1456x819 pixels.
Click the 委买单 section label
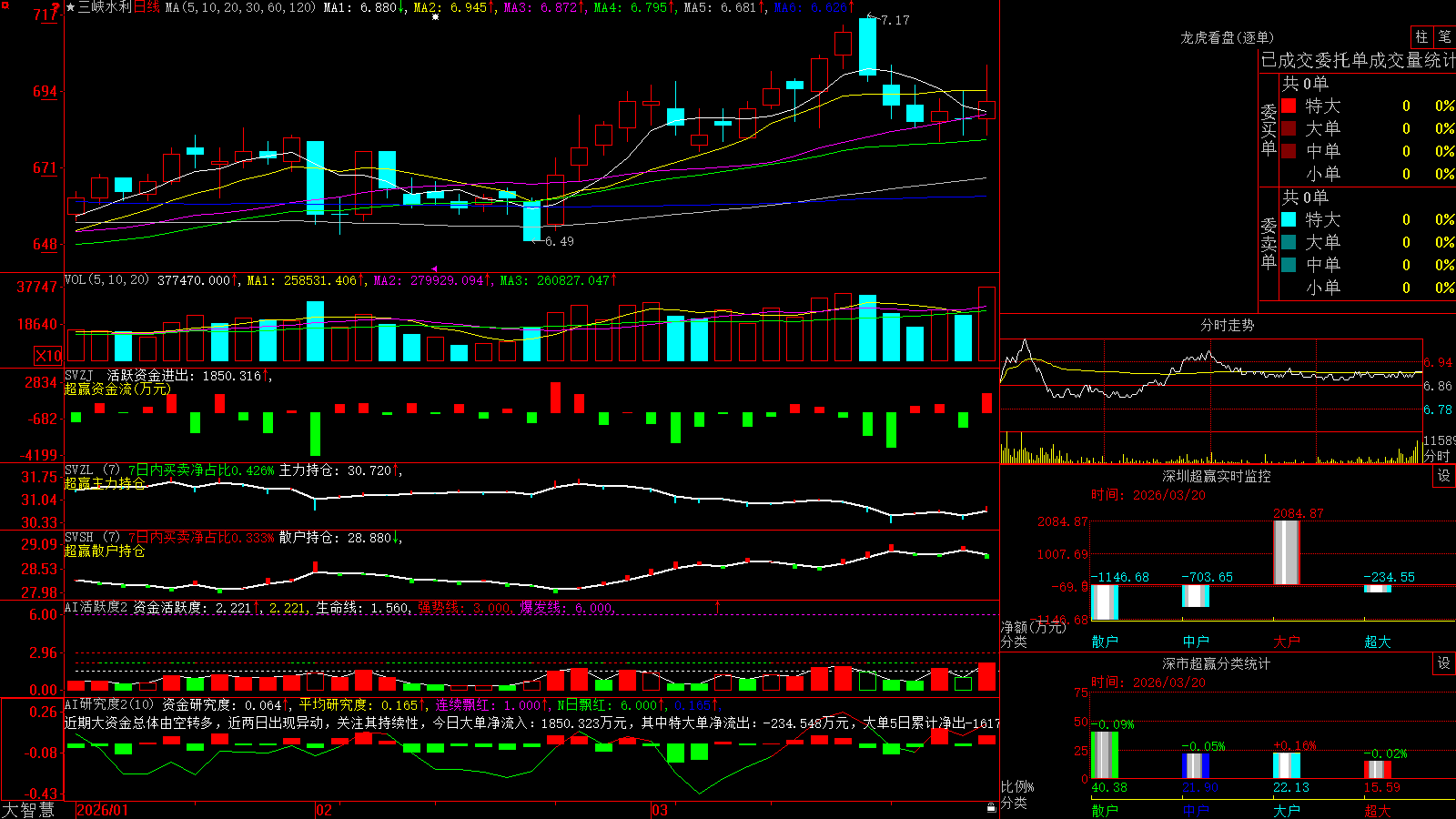(1269, 129)
